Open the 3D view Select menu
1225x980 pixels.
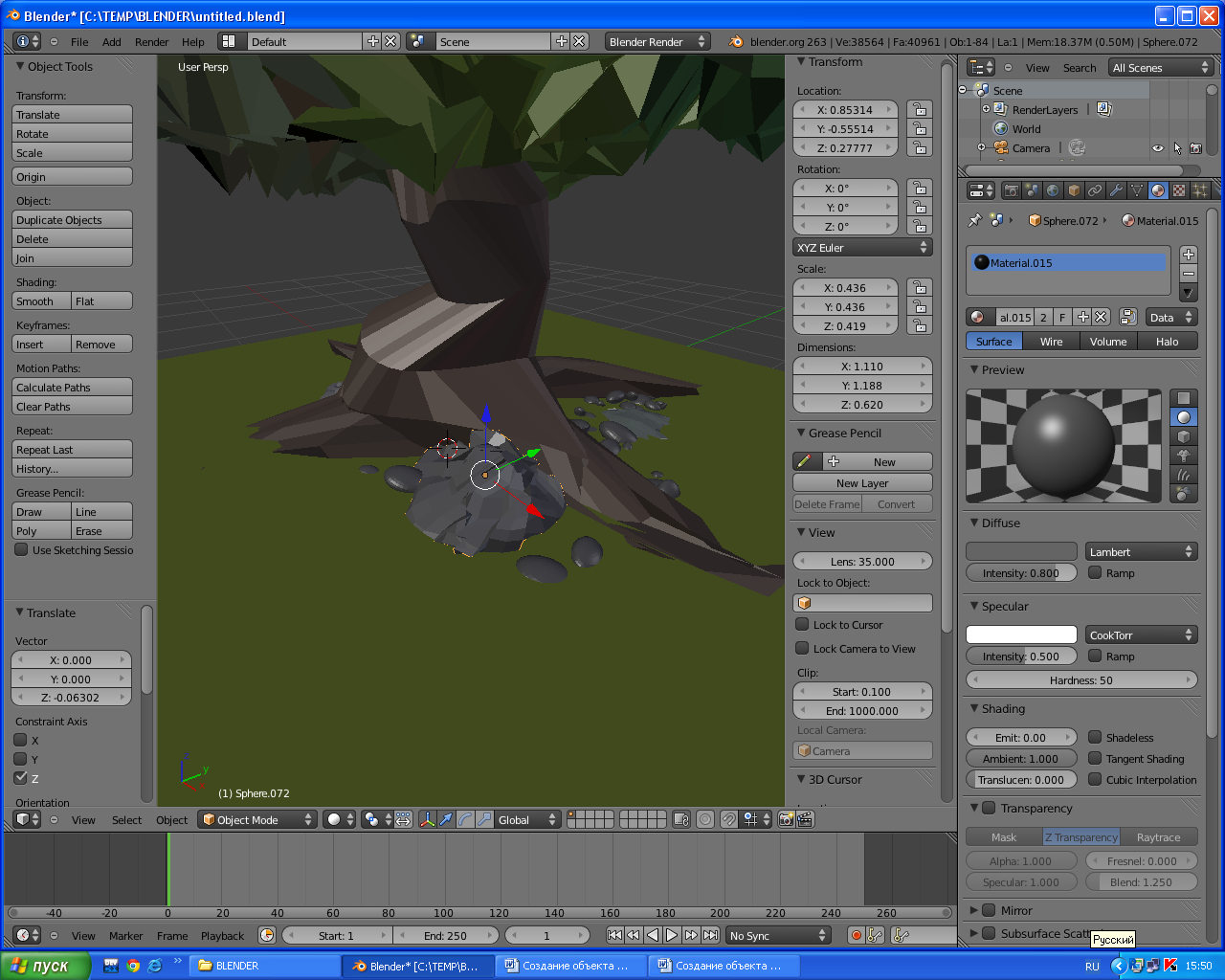click(x=126, y=820)
